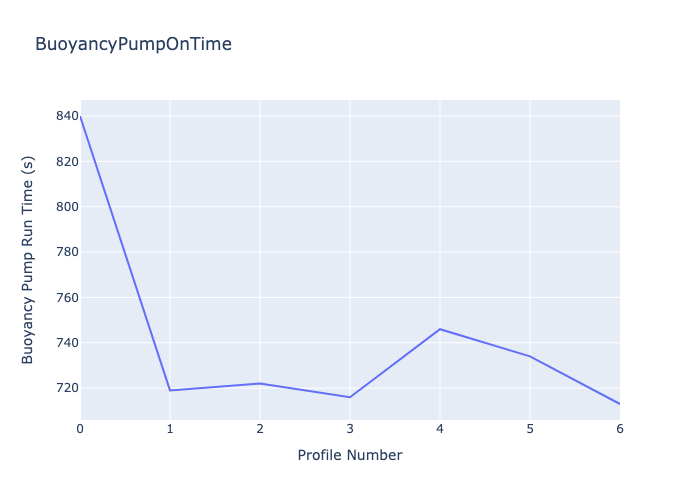Click the 820 y-axis tick label
700x500 pixels.
pyautogui.click(x=67, y=162)
